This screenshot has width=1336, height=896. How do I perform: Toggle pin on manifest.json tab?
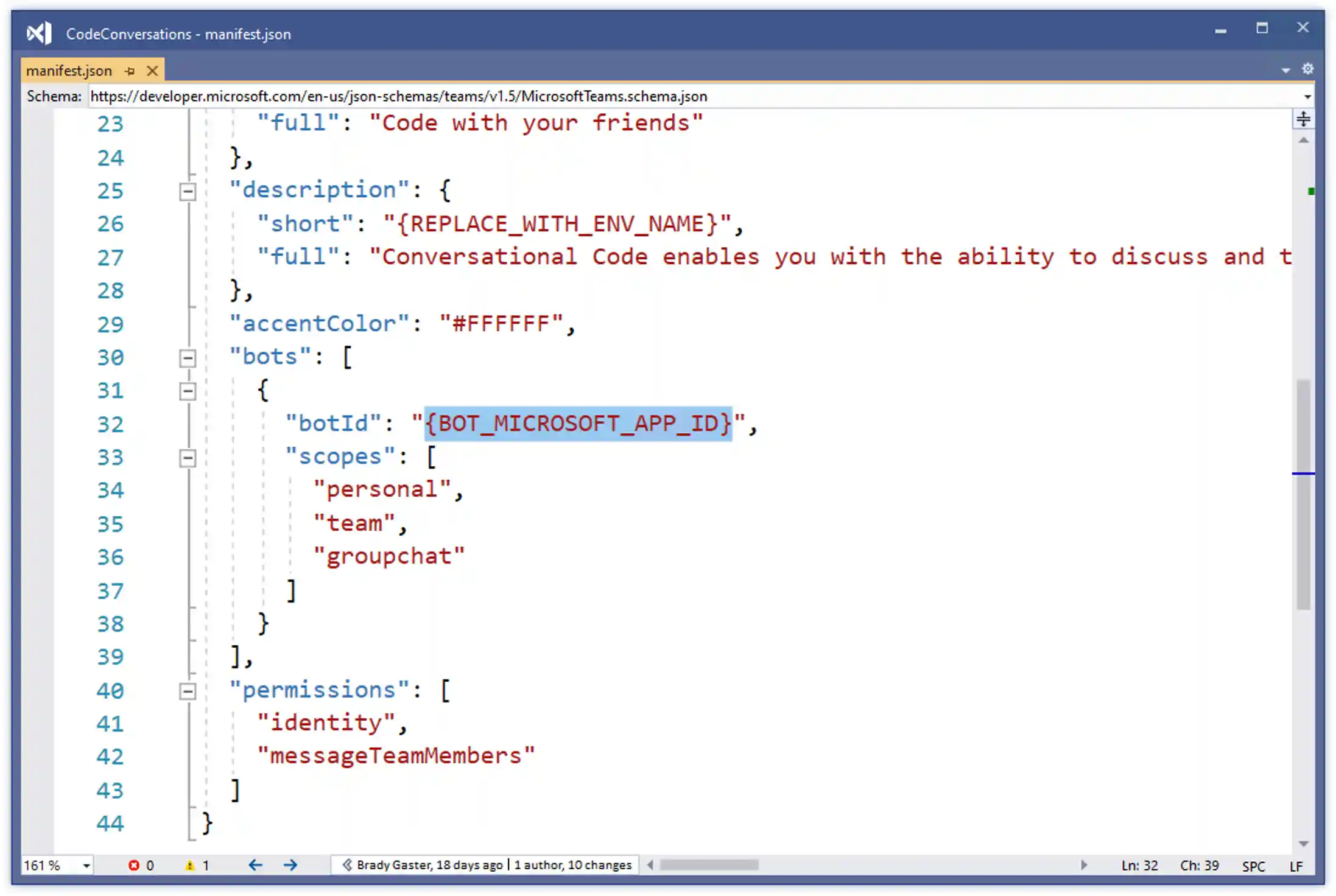tap(130, 71)
